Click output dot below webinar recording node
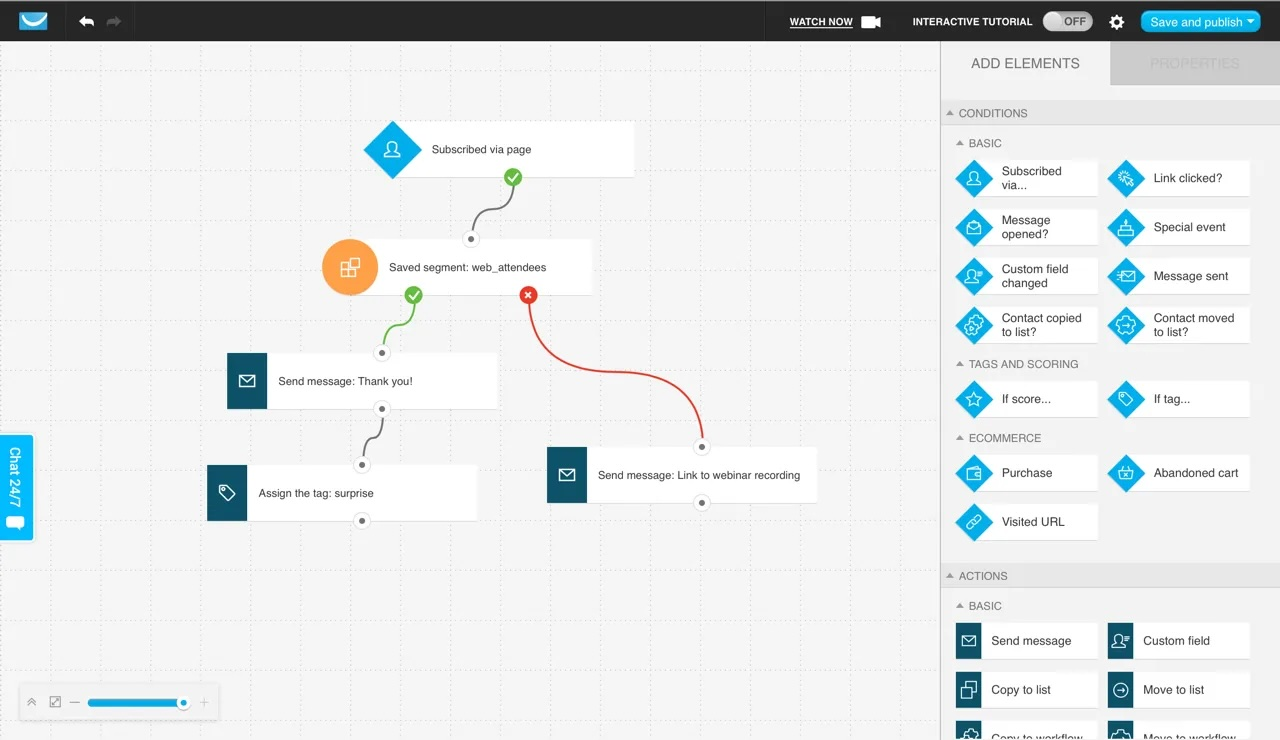This screenshot has height=740, width=1280. pyautogui.click(x=702, y=503)
